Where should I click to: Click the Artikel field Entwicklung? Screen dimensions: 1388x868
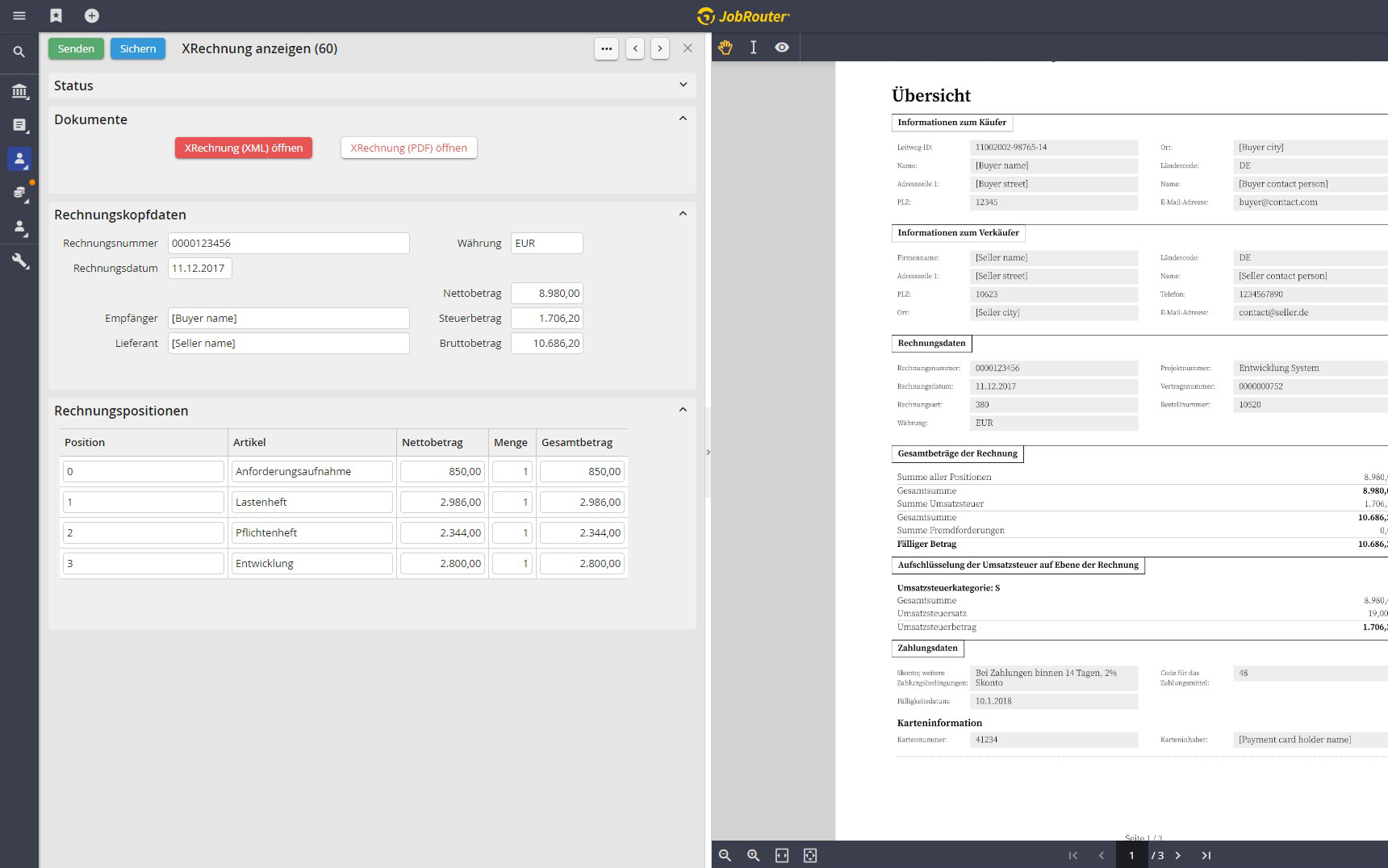click(312, 563)
